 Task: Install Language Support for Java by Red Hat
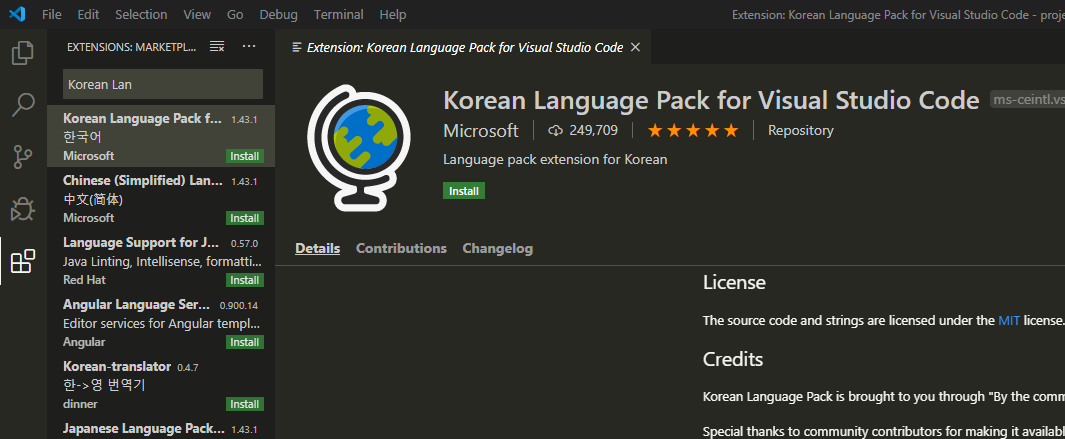coord(245,280)
